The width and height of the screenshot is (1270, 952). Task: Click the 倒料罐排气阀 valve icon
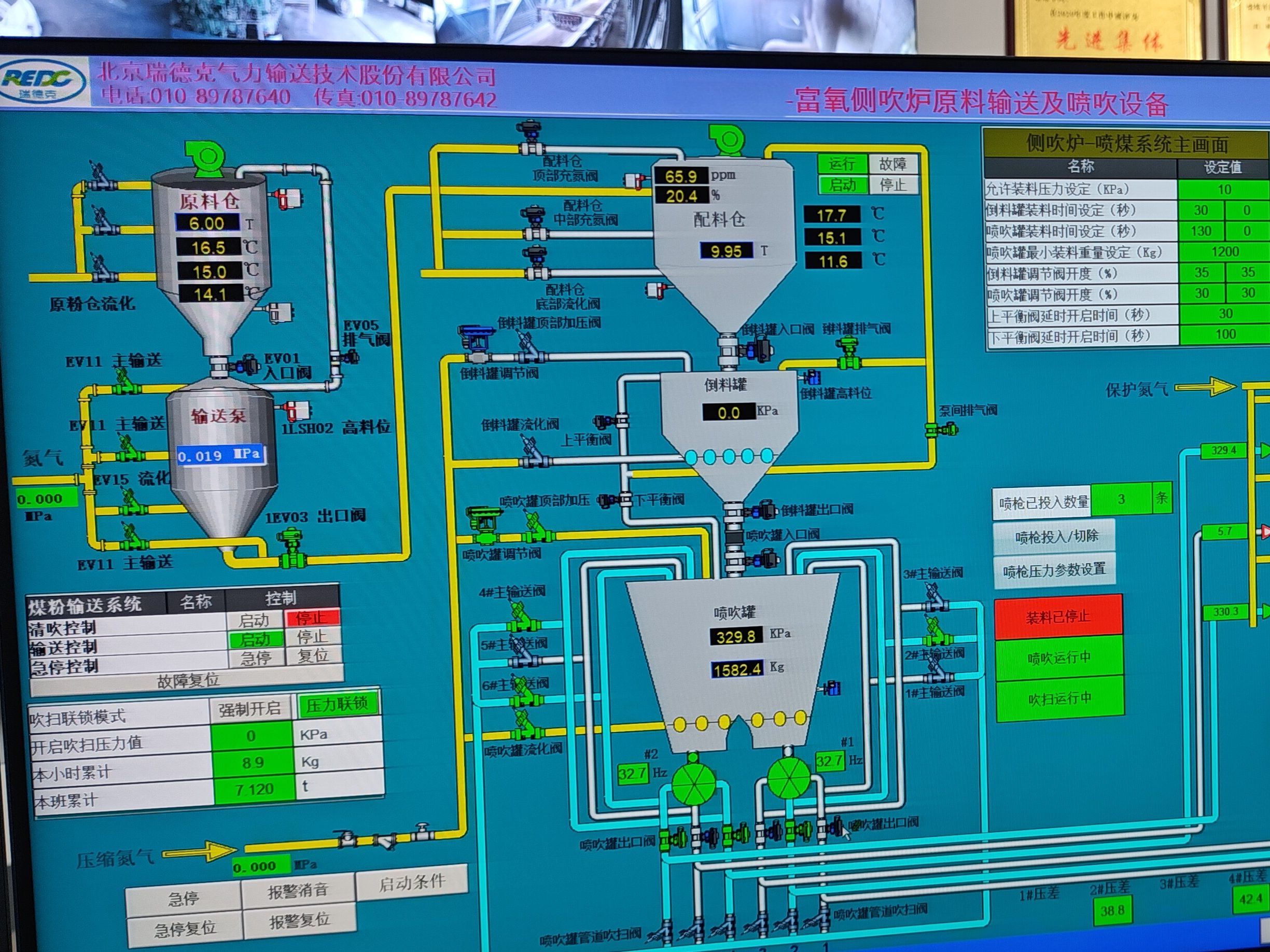click(x=848, y=354)
